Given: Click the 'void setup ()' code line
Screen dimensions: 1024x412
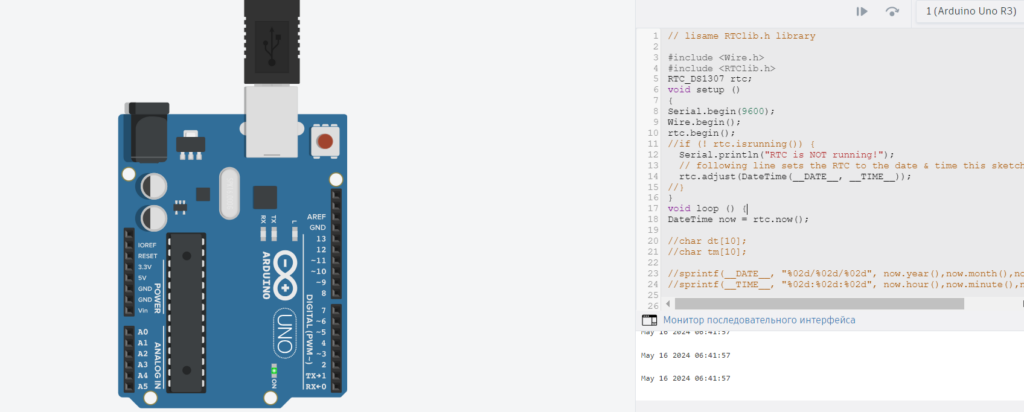Looking at the screenshot, I should coord(704,90).
